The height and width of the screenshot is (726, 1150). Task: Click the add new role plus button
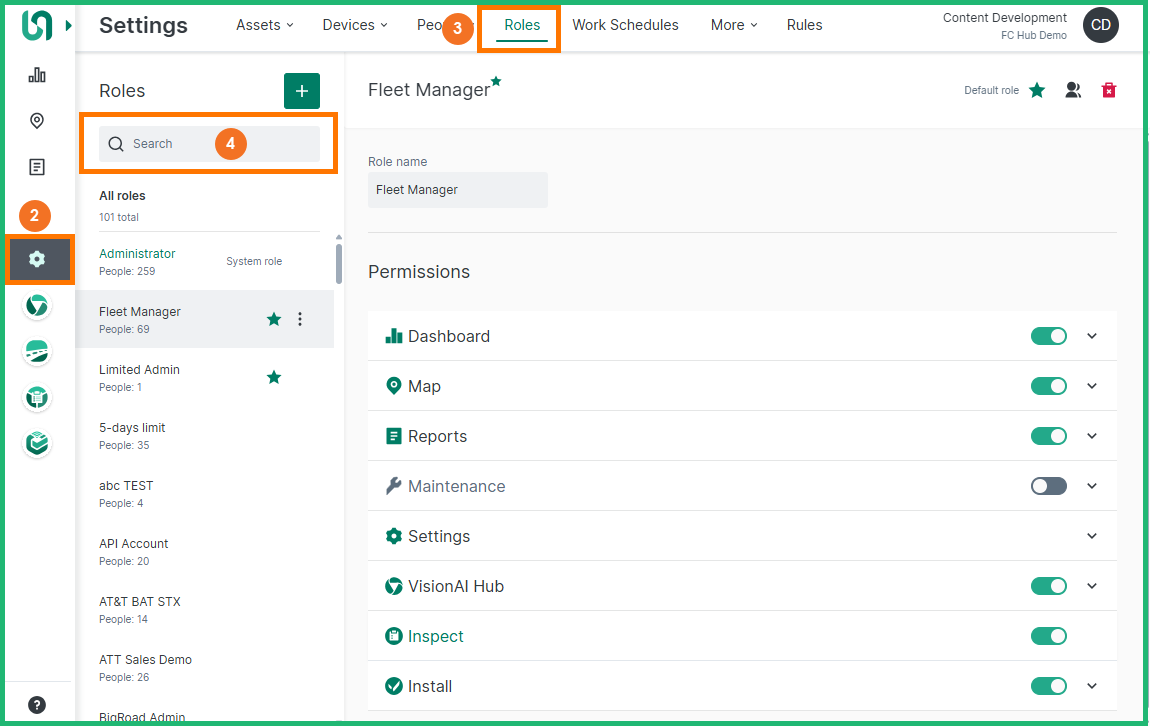click(301, 90)
